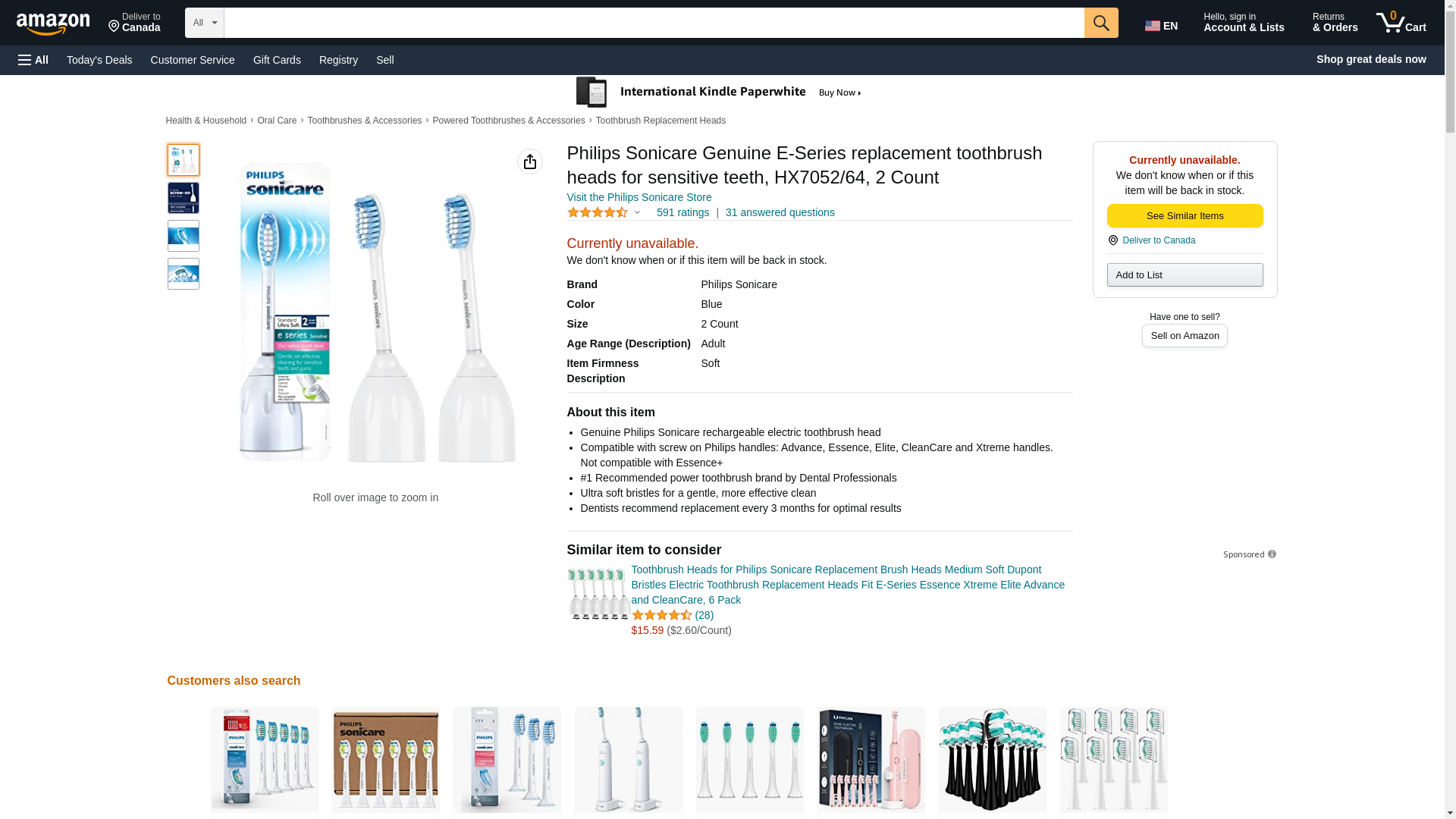This screenshot has height=819, width=1456.
Task: Click the share icon on product image
Action: click(x=529, y=162)
